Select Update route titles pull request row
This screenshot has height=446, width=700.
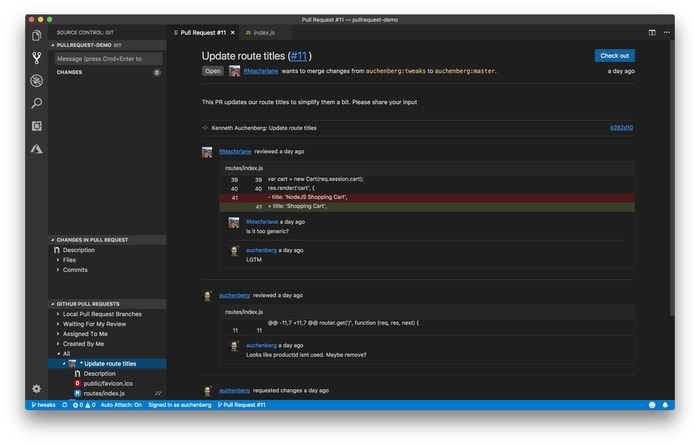click(107, 364)
